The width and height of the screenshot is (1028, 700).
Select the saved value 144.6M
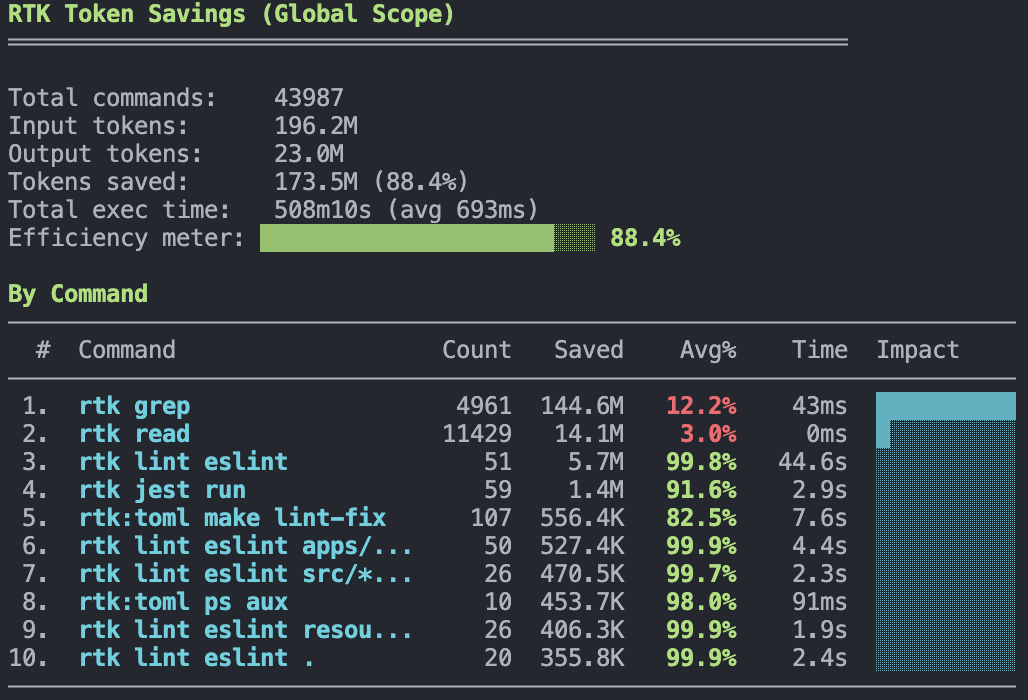(582, 406)
